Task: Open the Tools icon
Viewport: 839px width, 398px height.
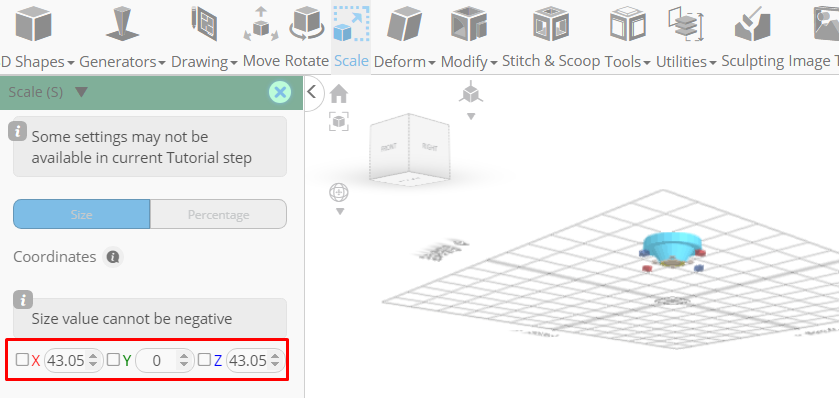Action: pos(628,24)
